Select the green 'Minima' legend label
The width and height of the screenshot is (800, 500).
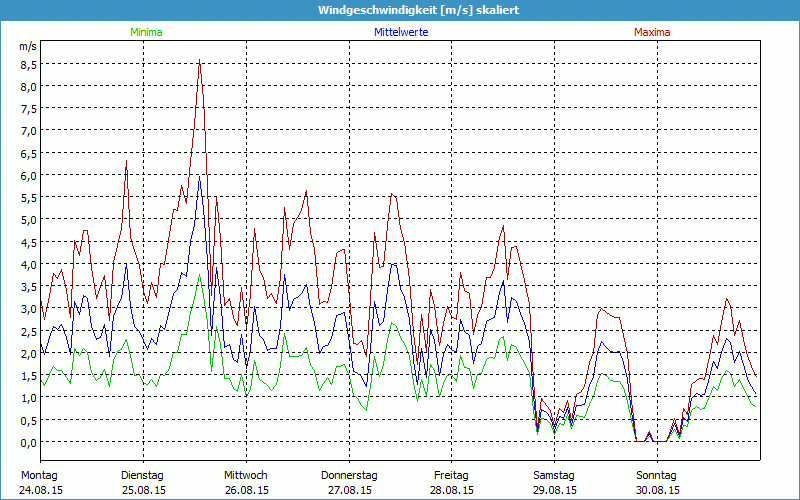point(146,32)
